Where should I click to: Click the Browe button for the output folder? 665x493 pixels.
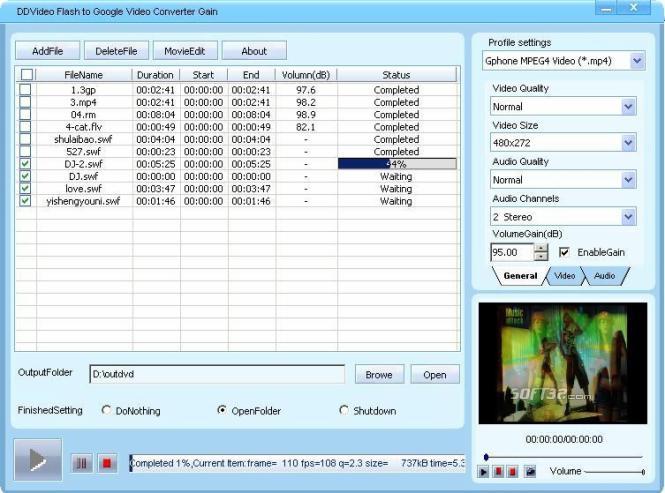click(x=379, y=375)
